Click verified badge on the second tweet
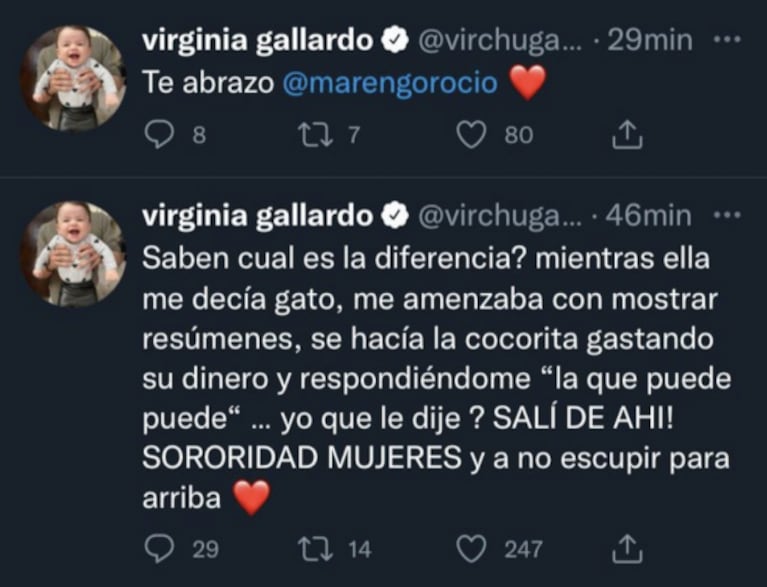The image size is (767, 587). tap(395, 216)
